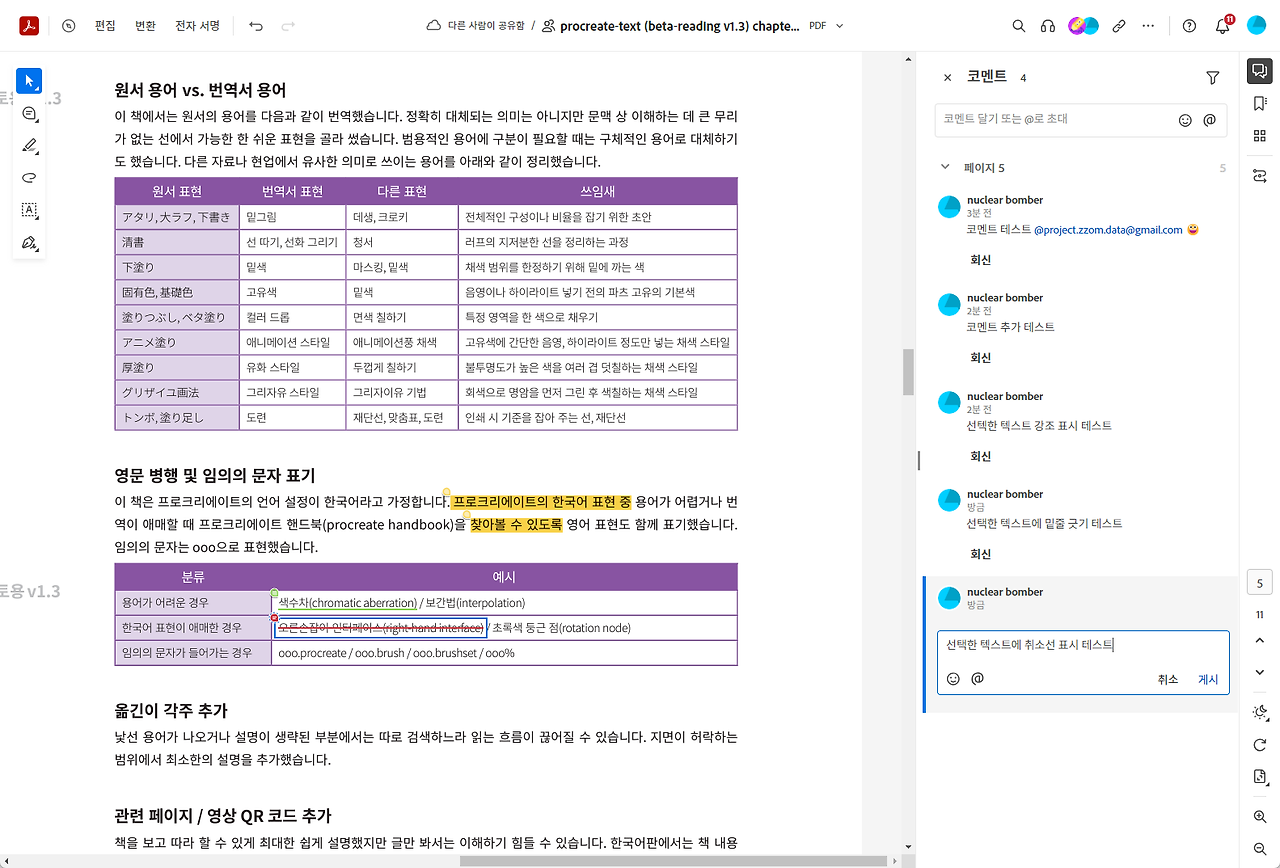Open the notifications bell
Image resolution: width=1280 pixels, height=868 pixels.
coord(1222,27)
